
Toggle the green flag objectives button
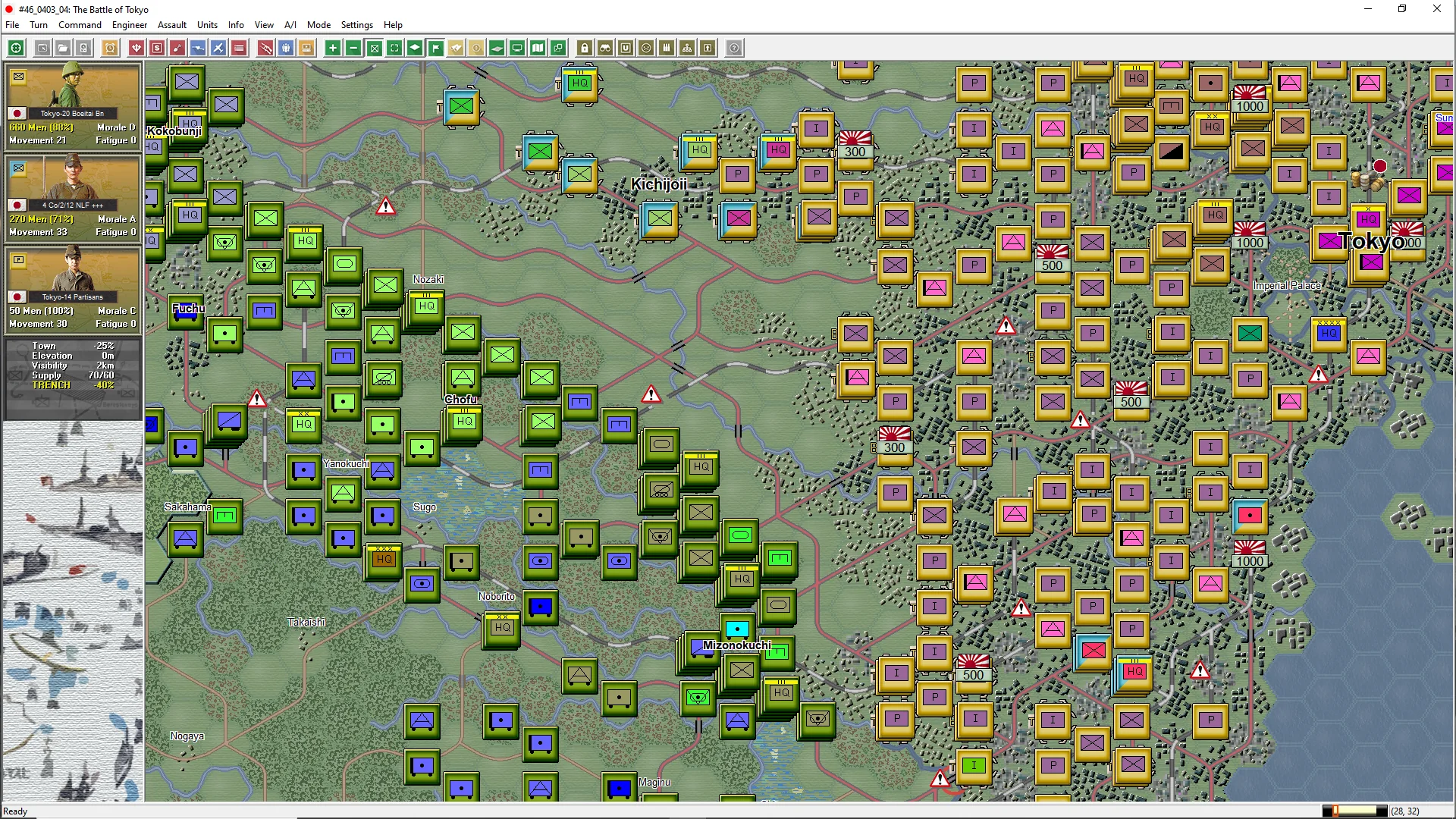(435, 48)
